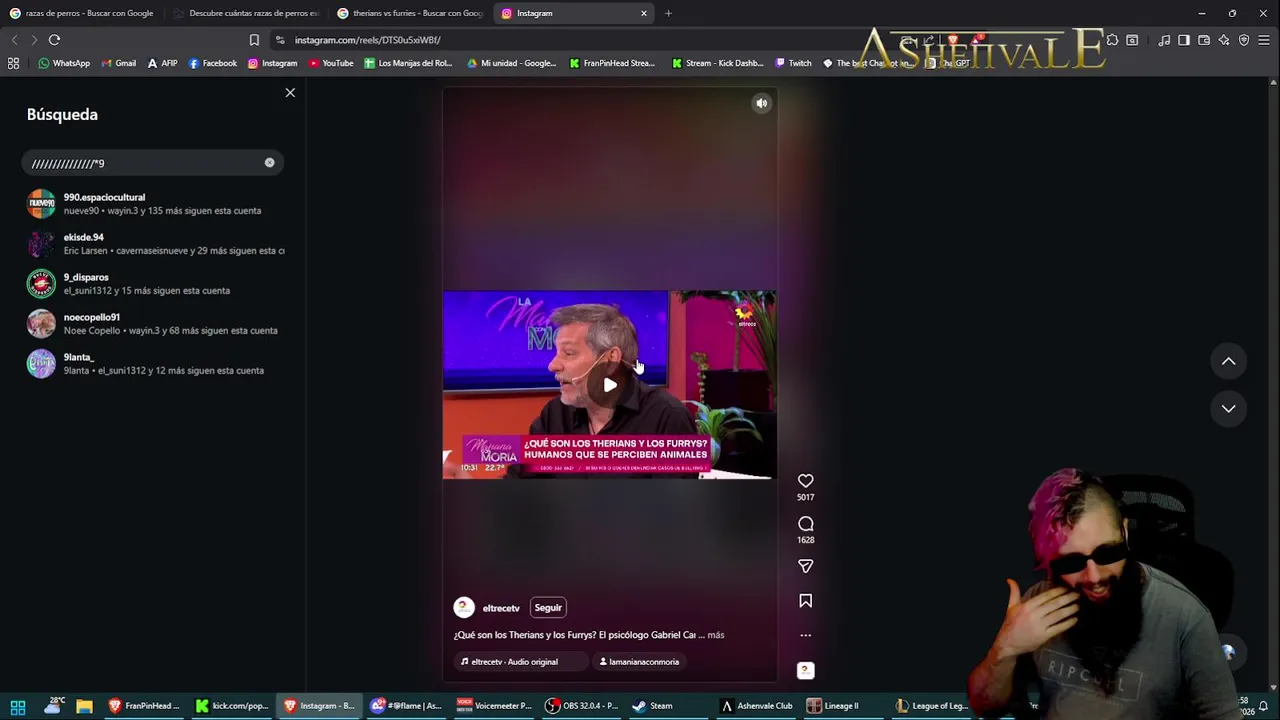Switch to League of Legends taskbar window
1280x720 pixels.
click(x=930, y=706)
